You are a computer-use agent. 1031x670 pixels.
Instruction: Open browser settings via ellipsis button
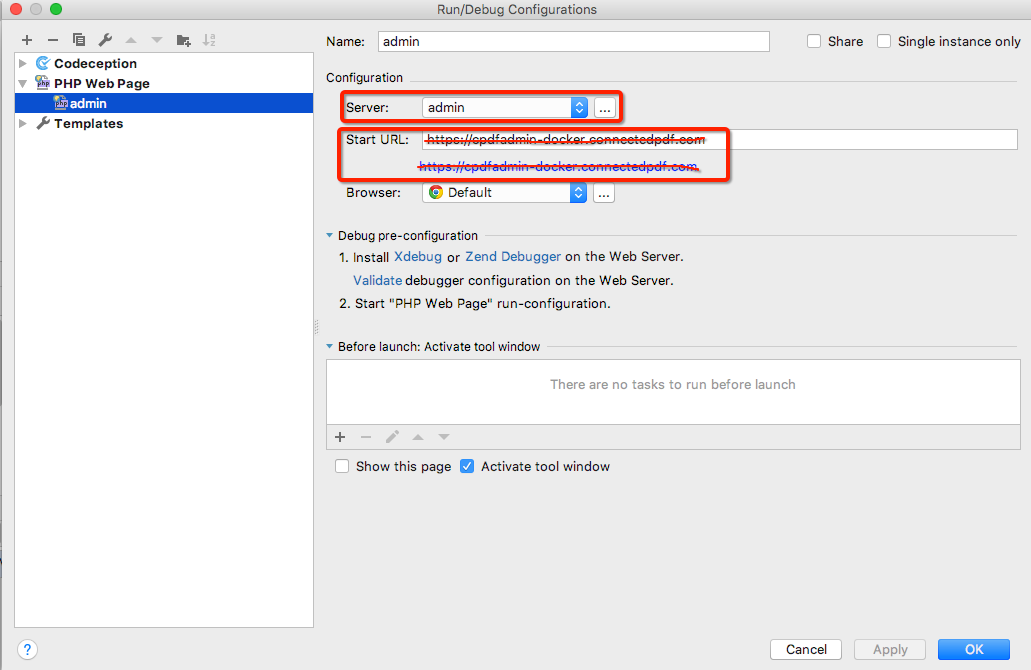604,193
